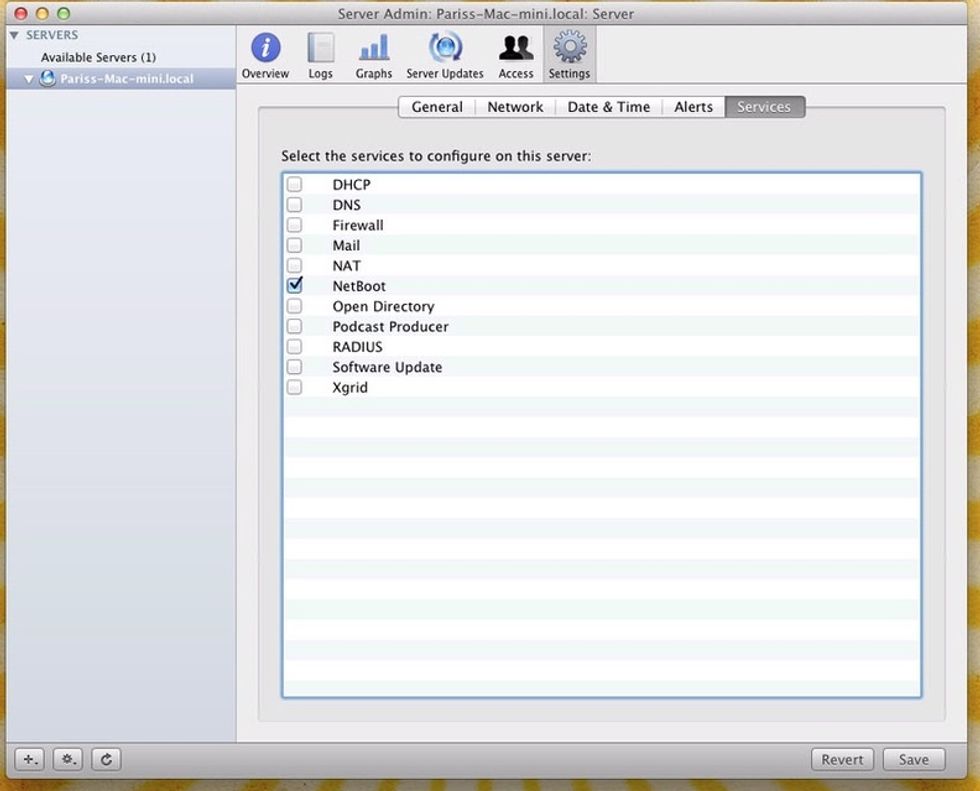Show the Graphs view
Viewport: 980px width, 791px height.
[373, 55]
